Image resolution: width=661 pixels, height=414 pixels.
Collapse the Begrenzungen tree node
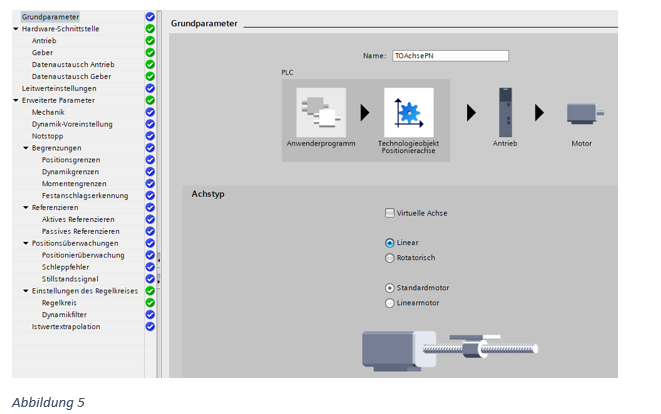click(x=26, y=148)
